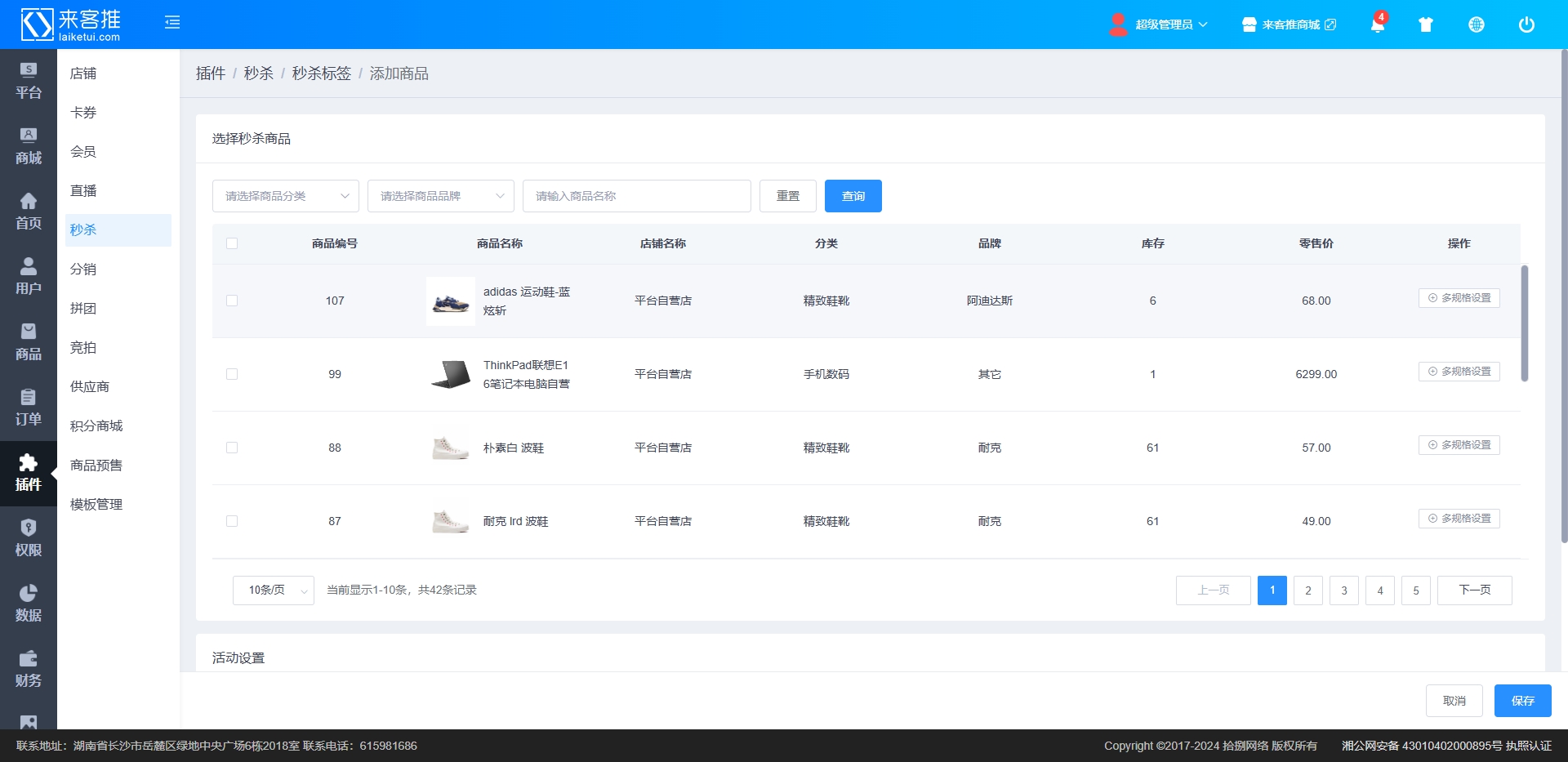Click the theme shirt icon in header

1426,25
